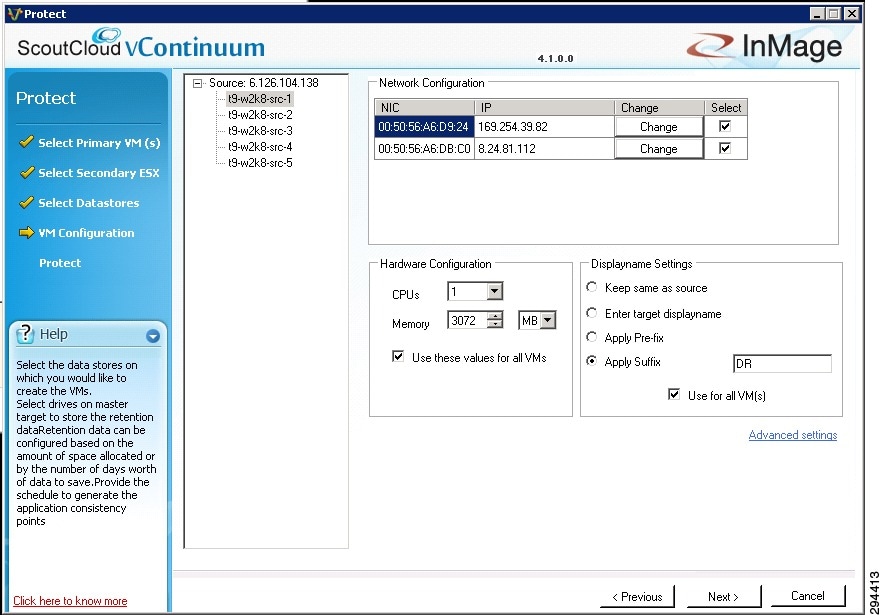880x615 pixels.
Task: Click the Protect window title icon
Action: pyautogui.click(x=15, y=13)
